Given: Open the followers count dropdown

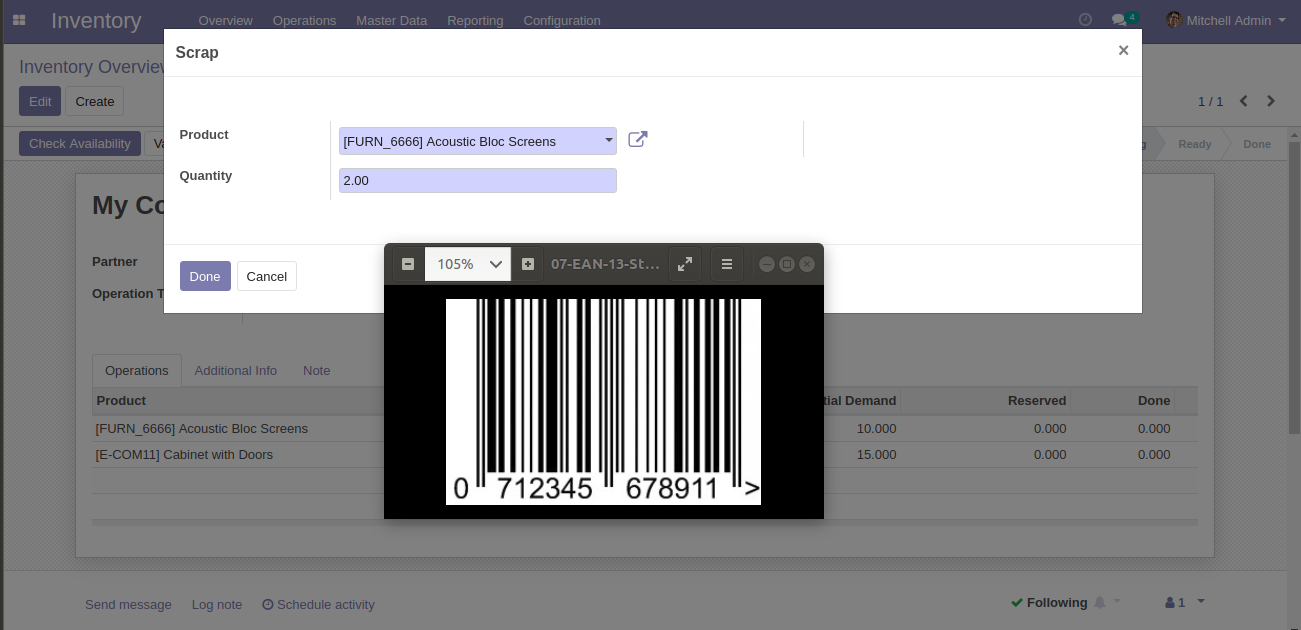Looking at the screenshot, I should [x=1185, y=602].
